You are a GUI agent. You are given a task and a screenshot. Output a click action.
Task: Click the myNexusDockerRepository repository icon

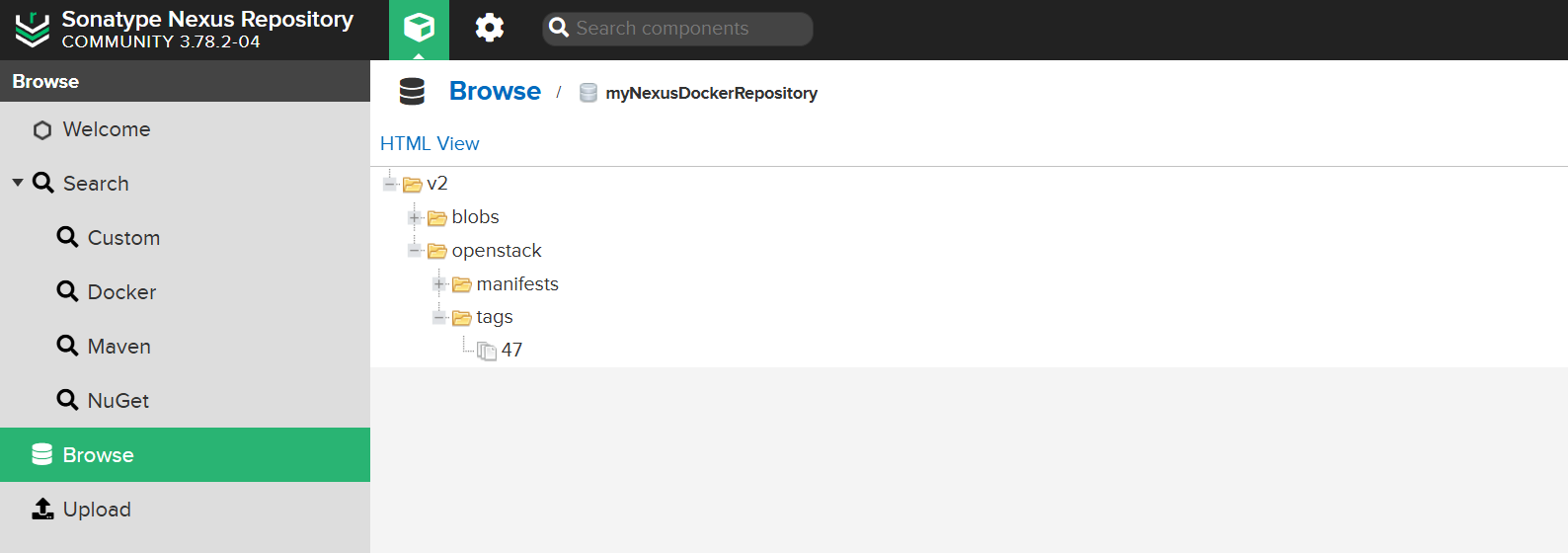tap(588, 93)
